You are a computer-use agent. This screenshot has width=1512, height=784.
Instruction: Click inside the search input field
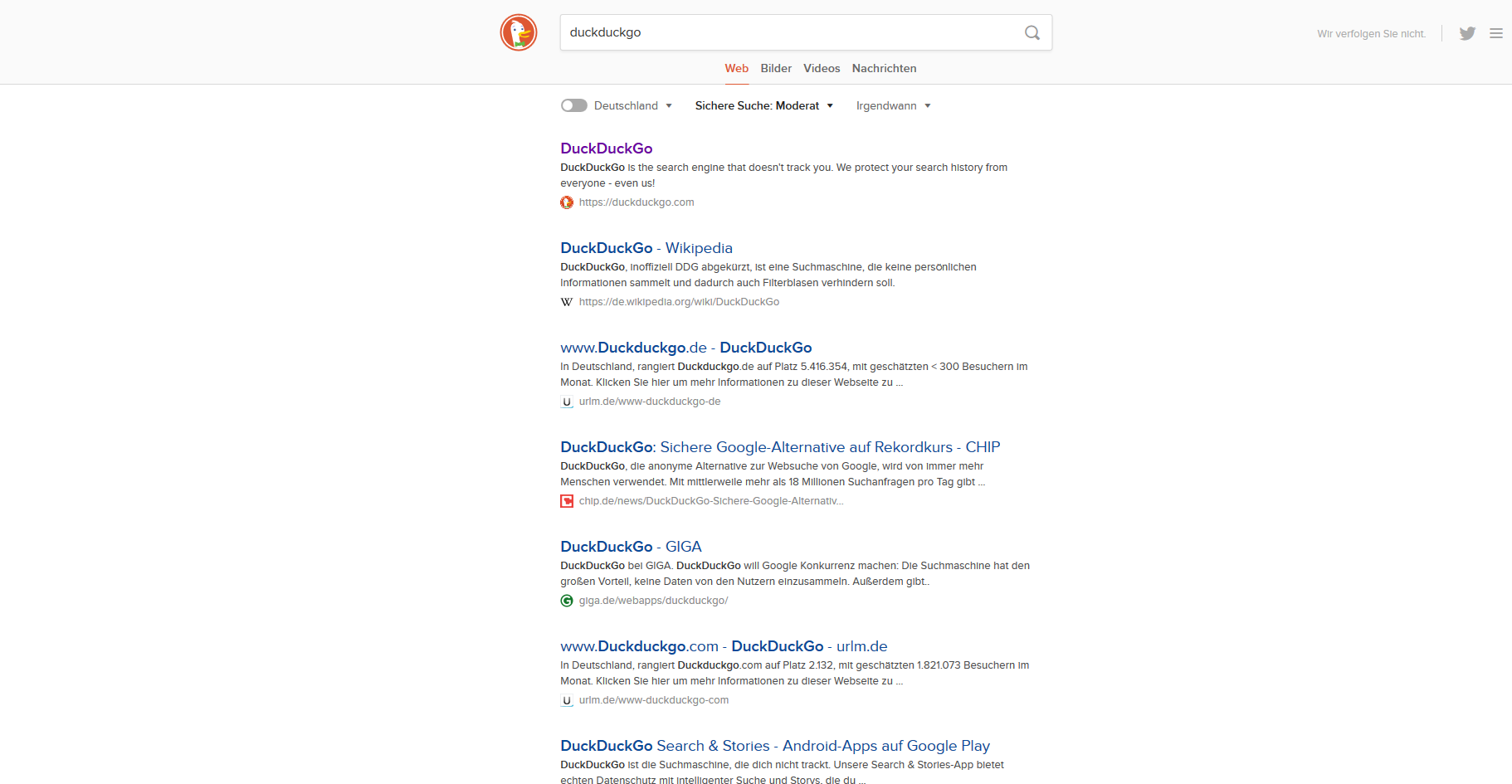(788, 32)
